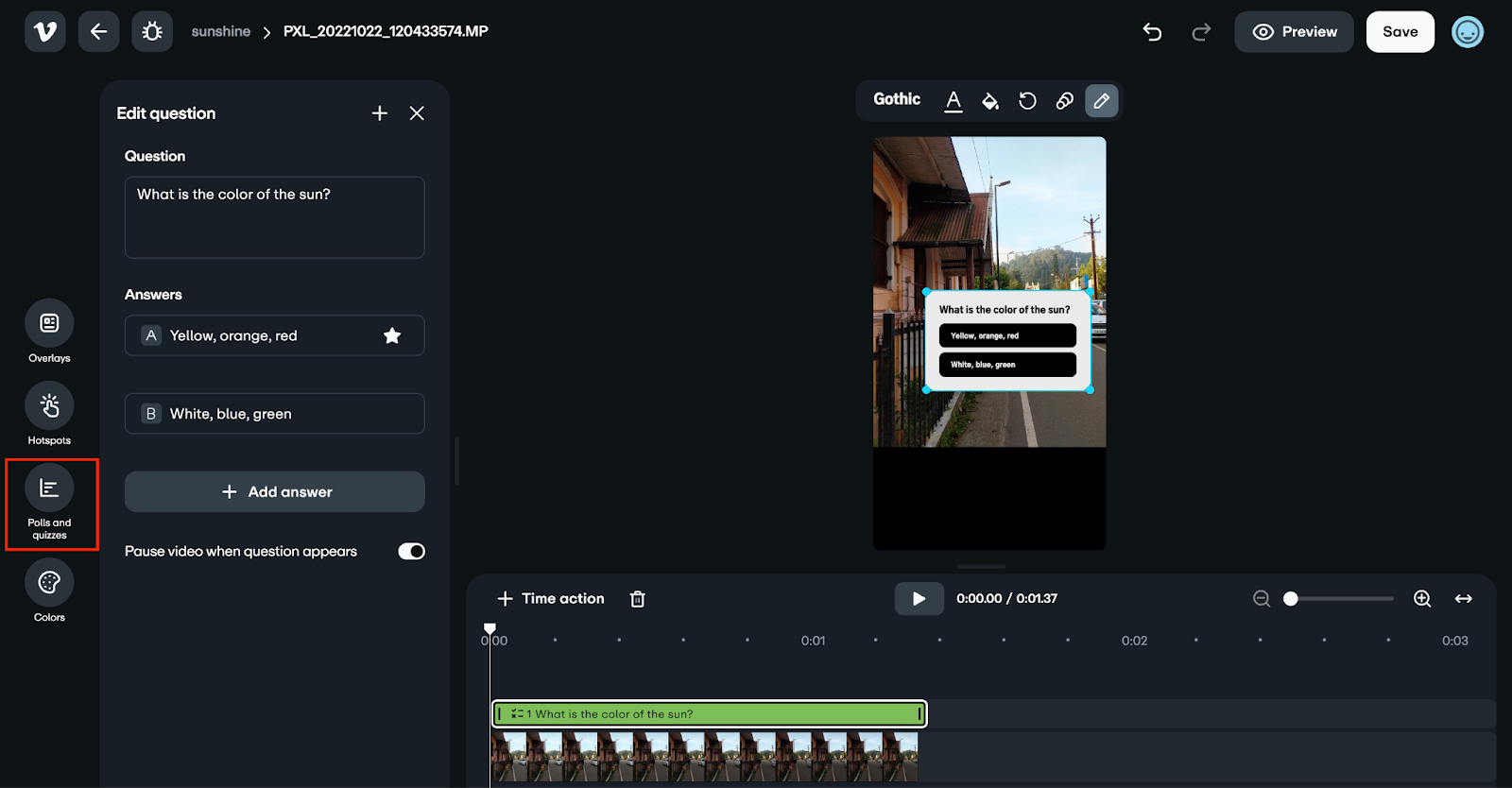Redo the last action
The width and height of the screenshot is (1512, 788).
[1201, 32]
